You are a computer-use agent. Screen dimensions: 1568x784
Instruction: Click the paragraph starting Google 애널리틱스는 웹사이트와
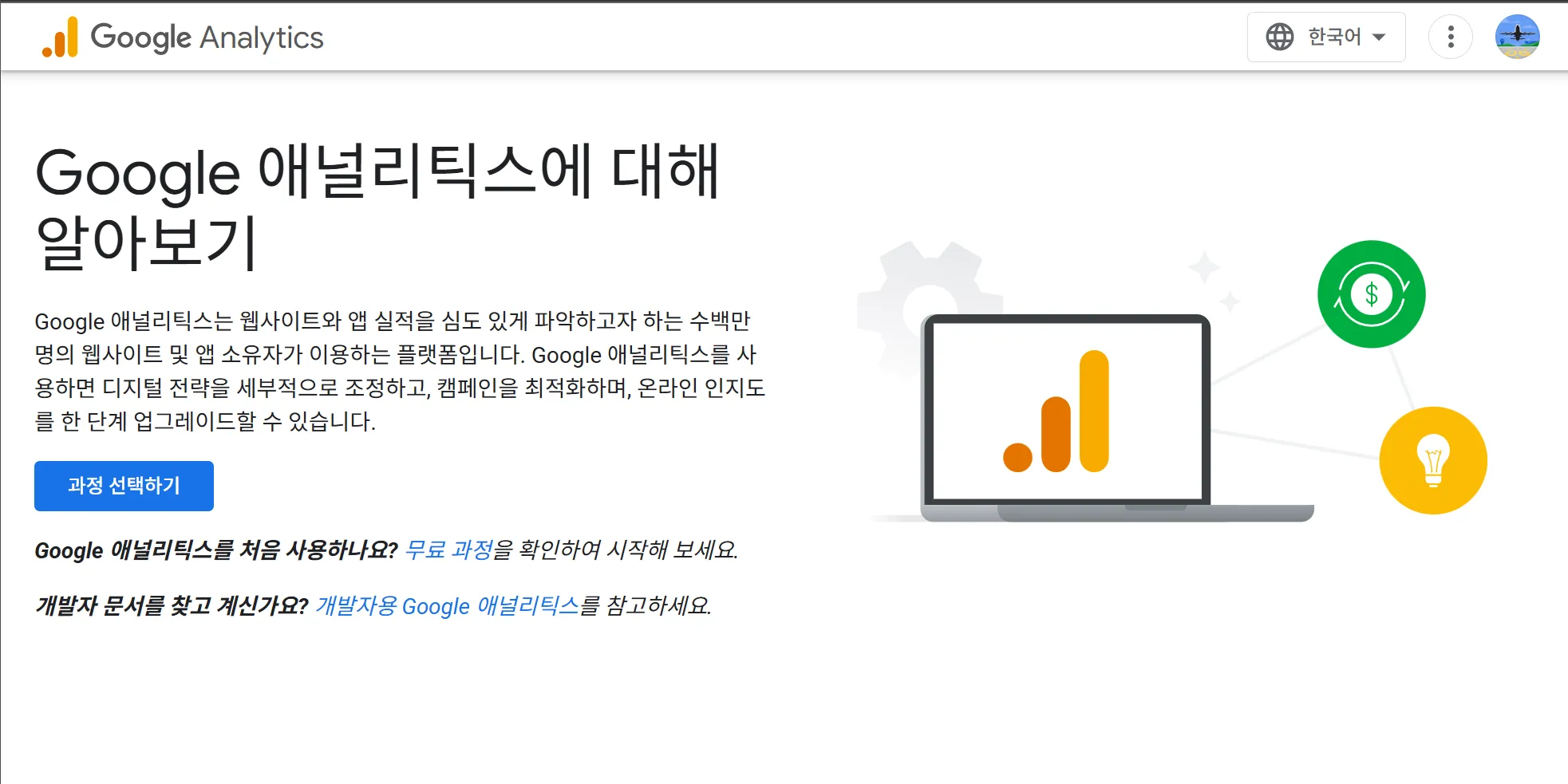[400, 371]
